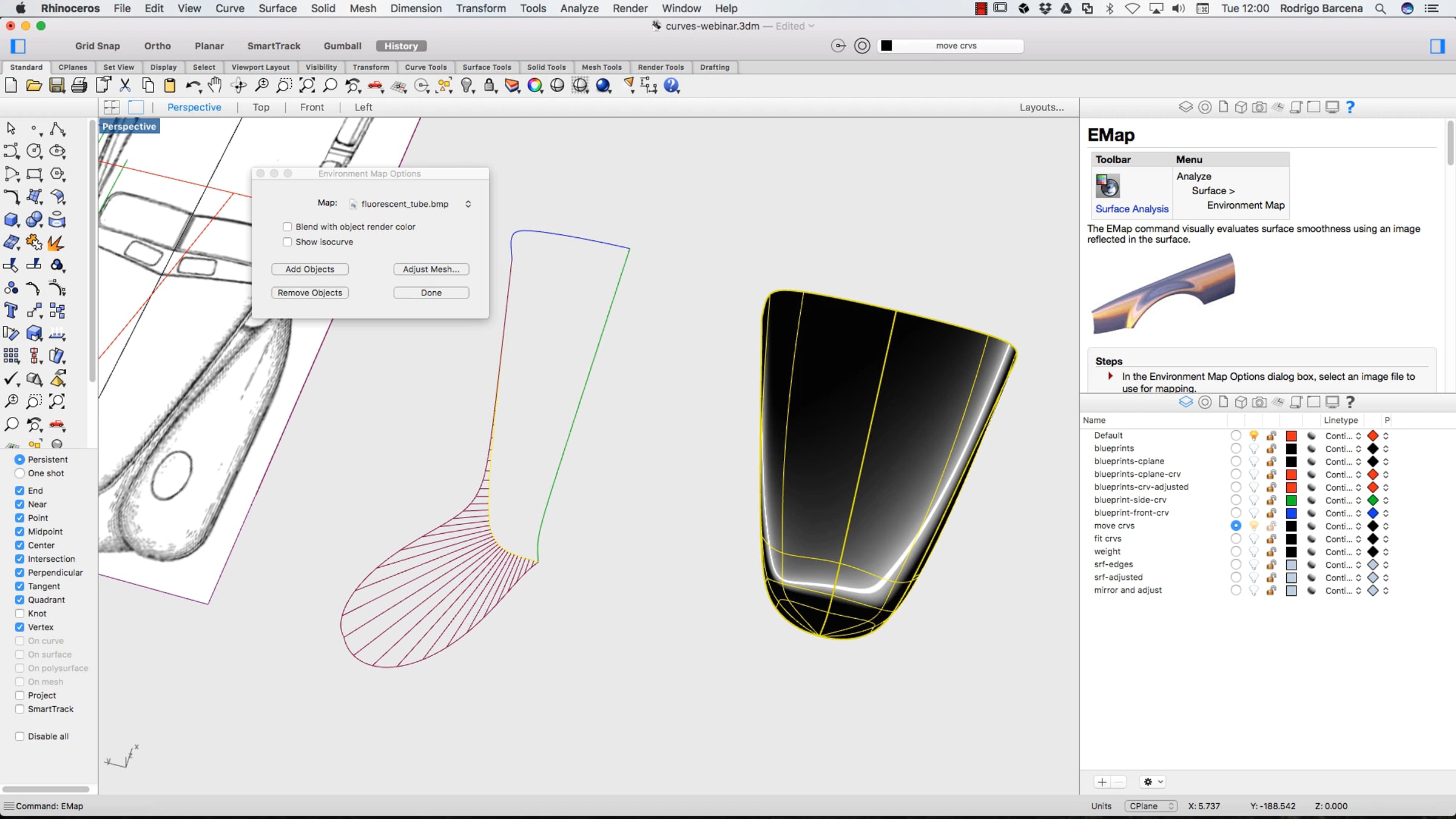
Task: Select the Pan hand tool
Action: tap(215, 86)
